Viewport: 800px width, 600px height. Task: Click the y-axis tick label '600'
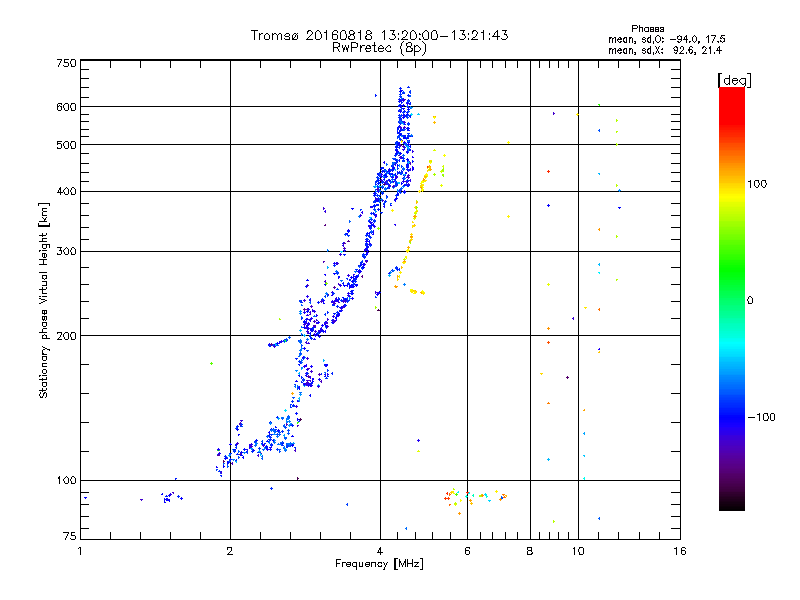point(66,107)
